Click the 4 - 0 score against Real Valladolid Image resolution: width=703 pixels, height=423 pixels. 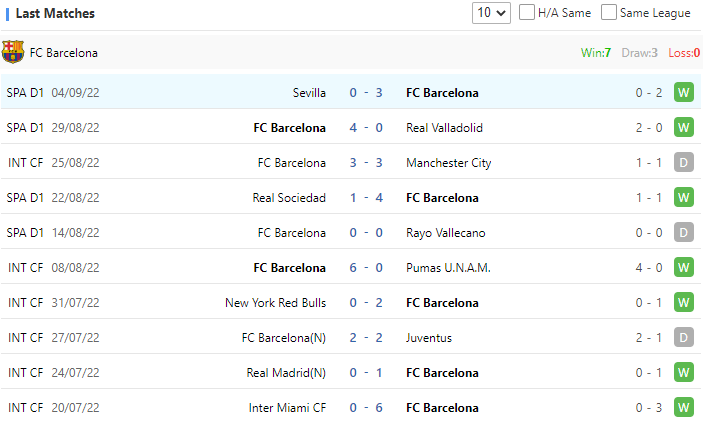click(366, 128)
